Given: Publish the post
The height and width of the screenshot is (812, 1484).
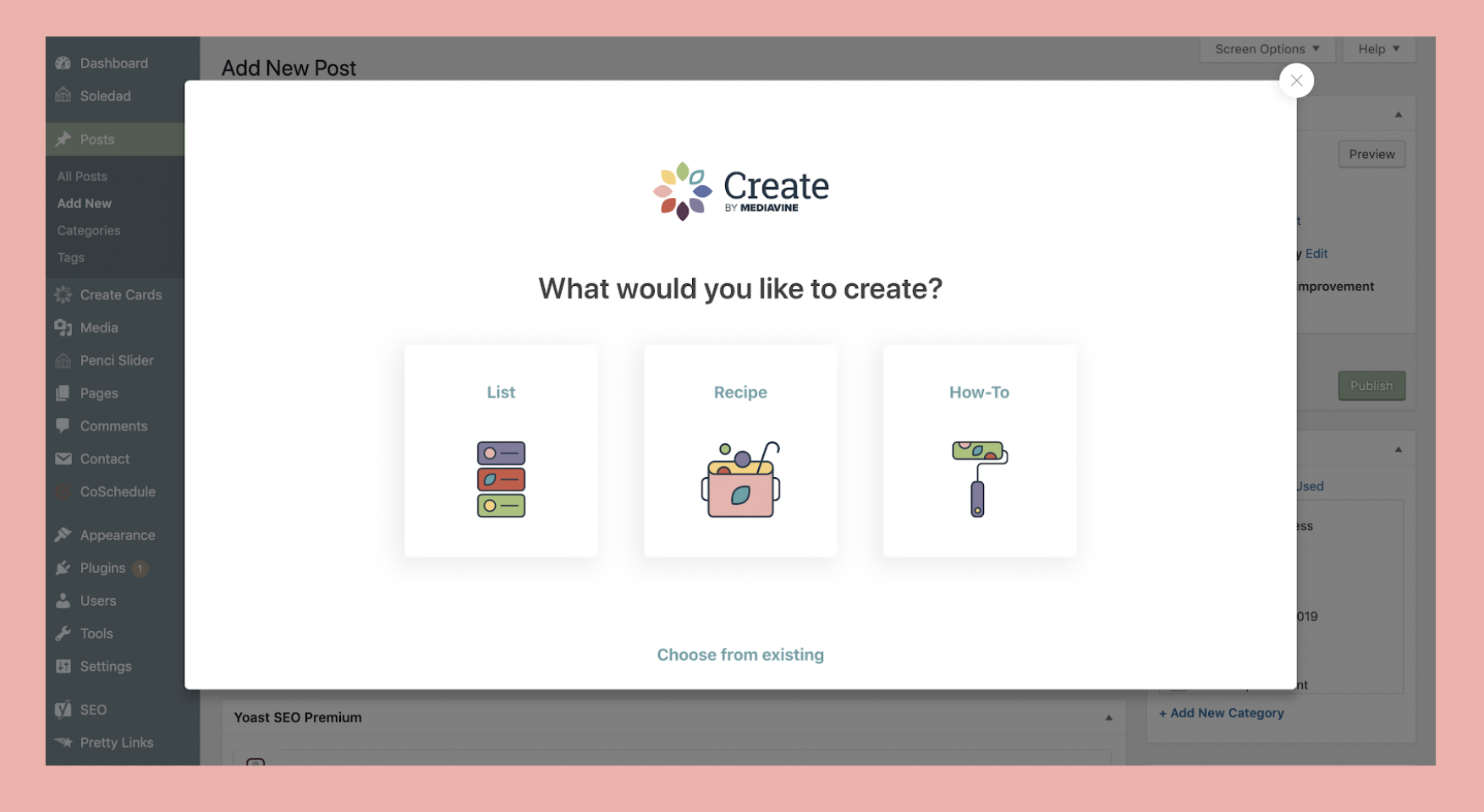Looking at the screenshot, I should 1371,386.
